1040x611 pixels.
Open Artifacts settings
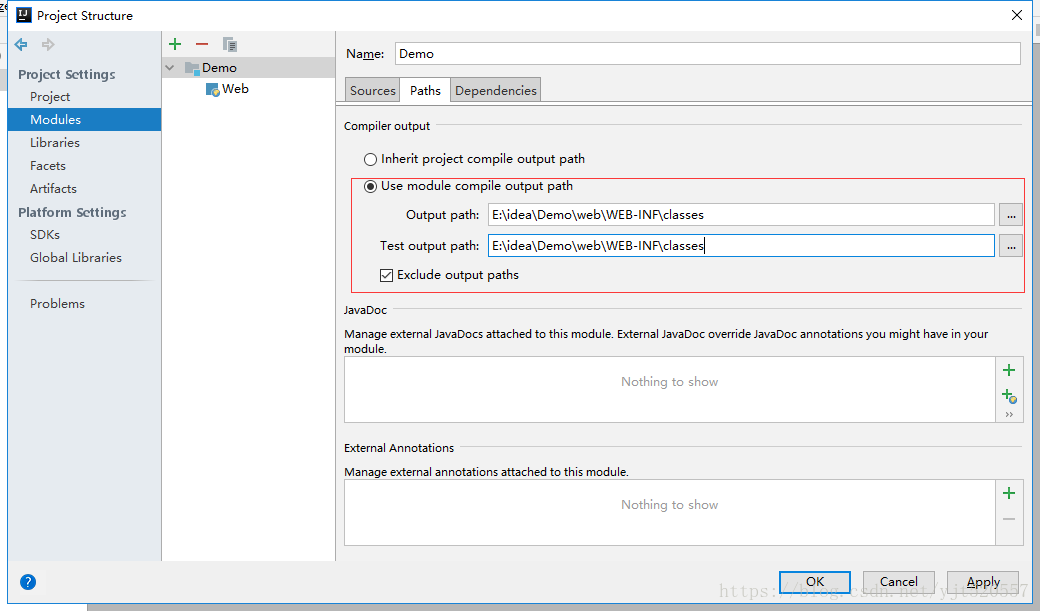click(x=53, y=189)
